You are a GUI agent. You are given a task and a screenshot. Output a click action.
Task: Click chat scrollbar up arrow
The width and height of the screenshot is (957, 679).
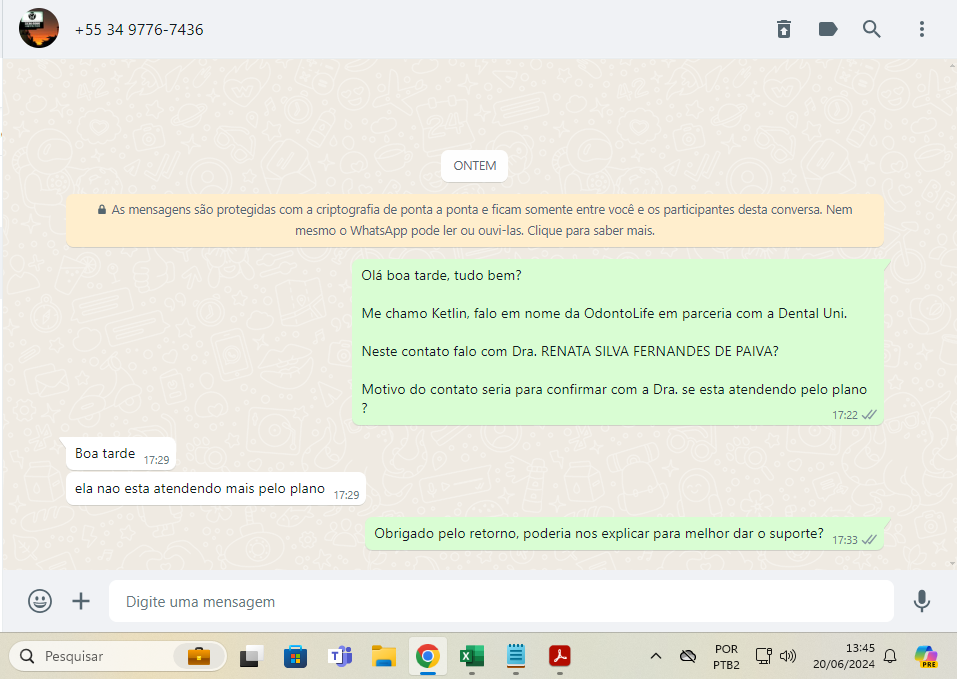click(952, 65)
